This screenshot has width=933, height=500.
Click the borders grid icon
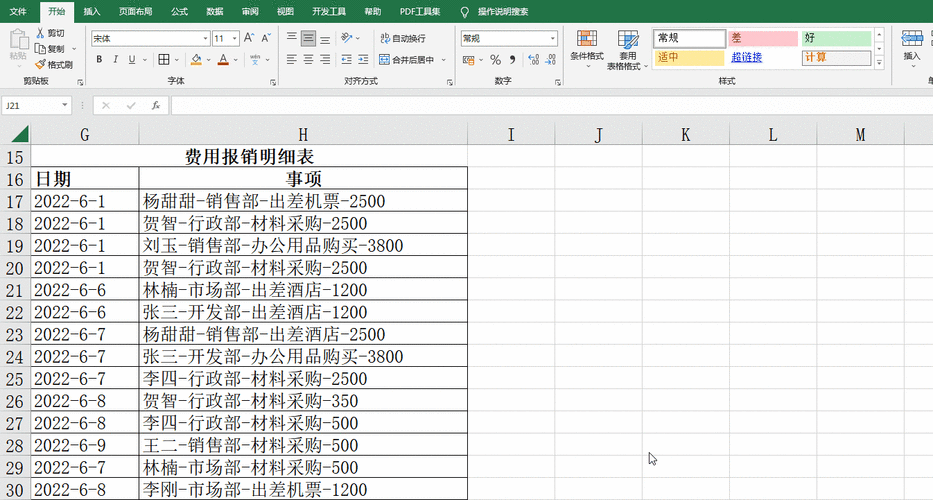(x=164, y=60)
